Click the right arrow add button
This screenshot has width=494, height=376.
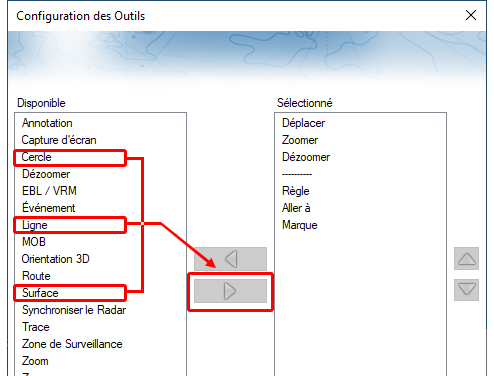[230, 291]
